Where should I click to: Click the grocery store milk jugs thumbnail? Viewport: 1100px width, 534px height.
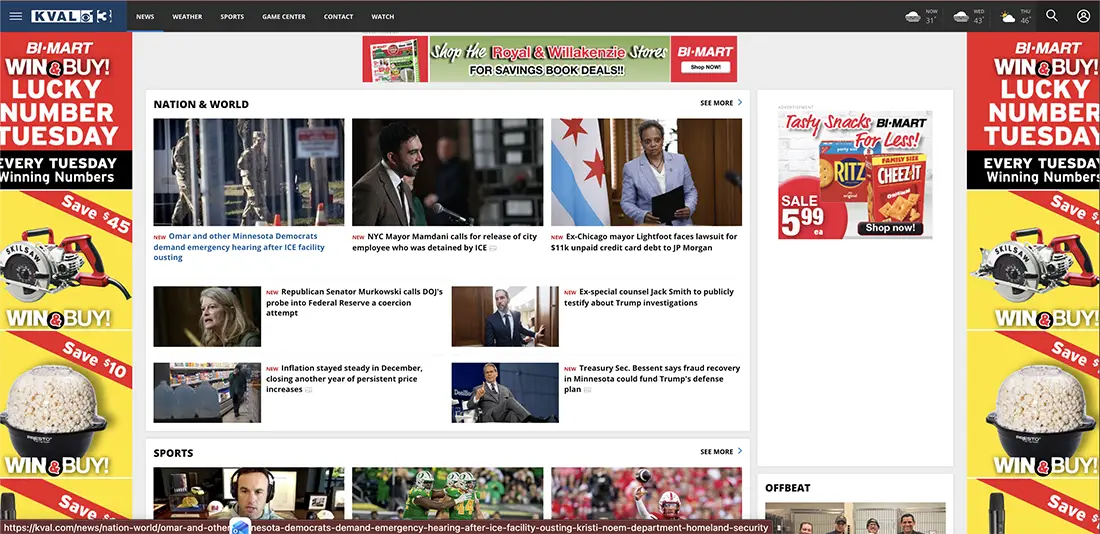pyautogui.click(x=207, y=393)
